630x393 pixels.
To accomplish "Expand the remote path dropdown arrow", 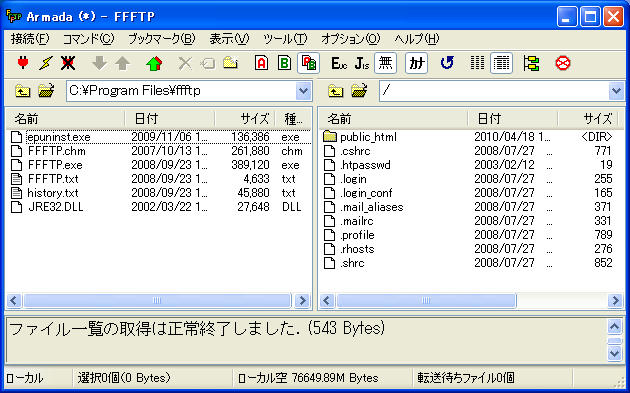I will click(616, 91).
